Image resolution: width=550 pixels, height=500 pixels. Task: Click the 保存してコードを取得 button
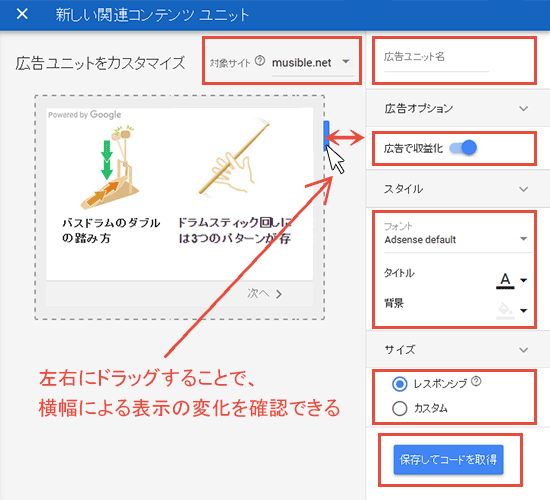pyautogui.click(x=448, y=460)
